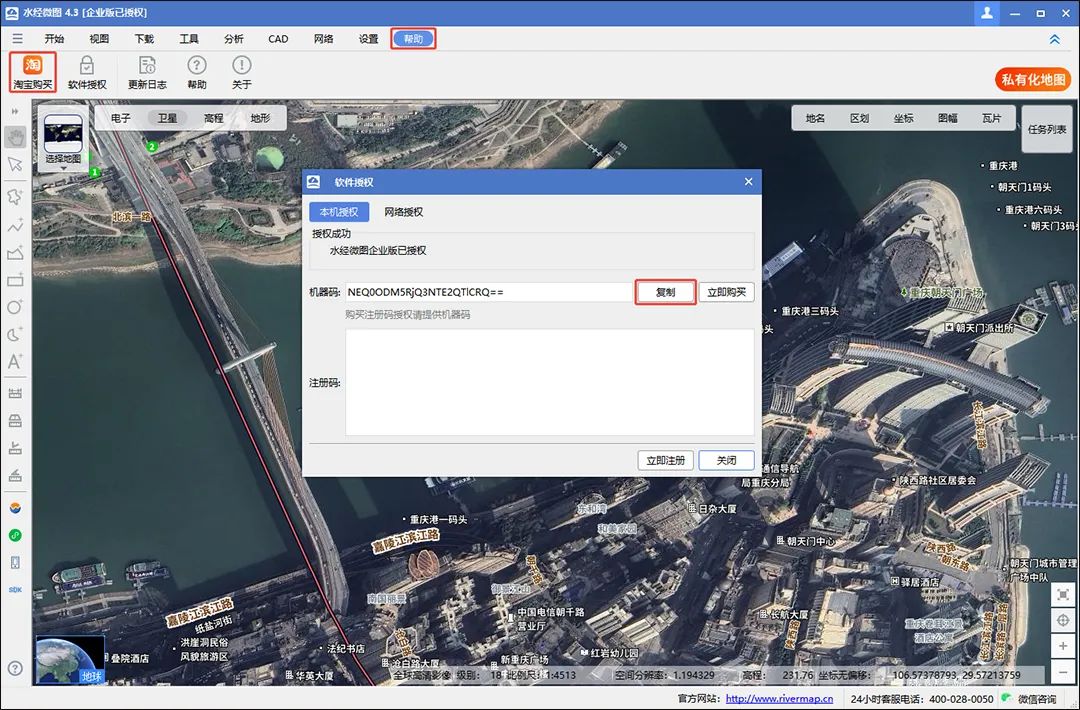Click the user account icon in title bar
The height and width of the screenshot is (710, 1080).
coord(986,13)
